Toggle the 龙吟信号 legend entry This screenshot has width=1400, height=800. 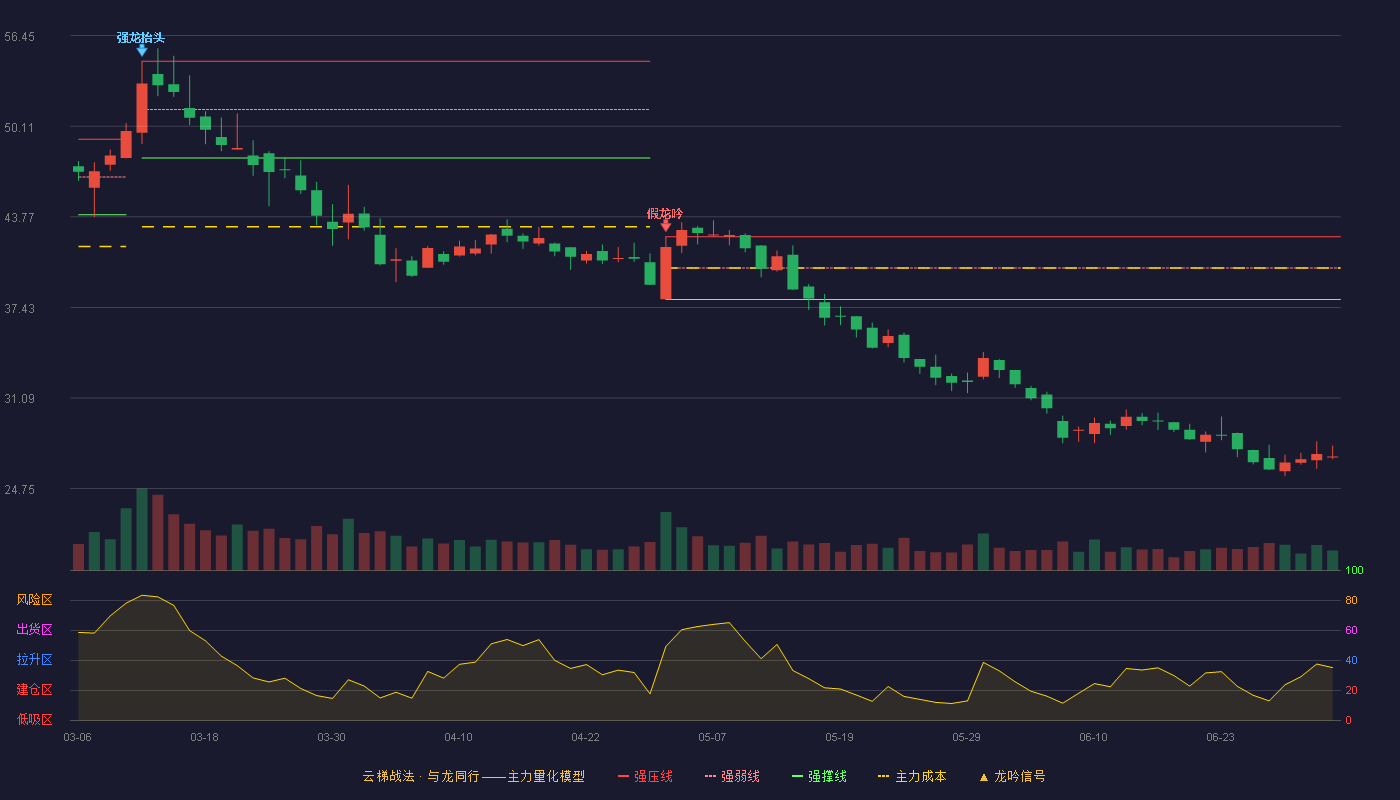coord(1012,776)
